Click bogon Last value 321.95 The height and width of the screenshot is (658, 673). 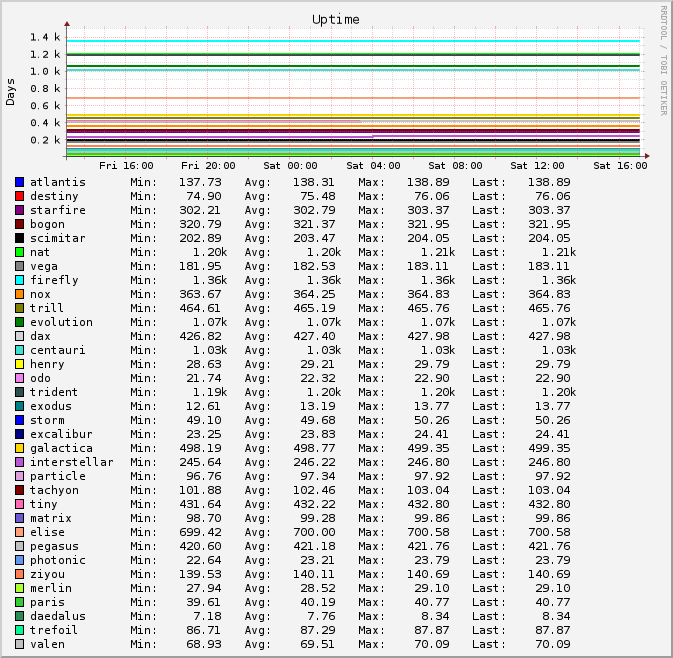(x=549, y=224)
